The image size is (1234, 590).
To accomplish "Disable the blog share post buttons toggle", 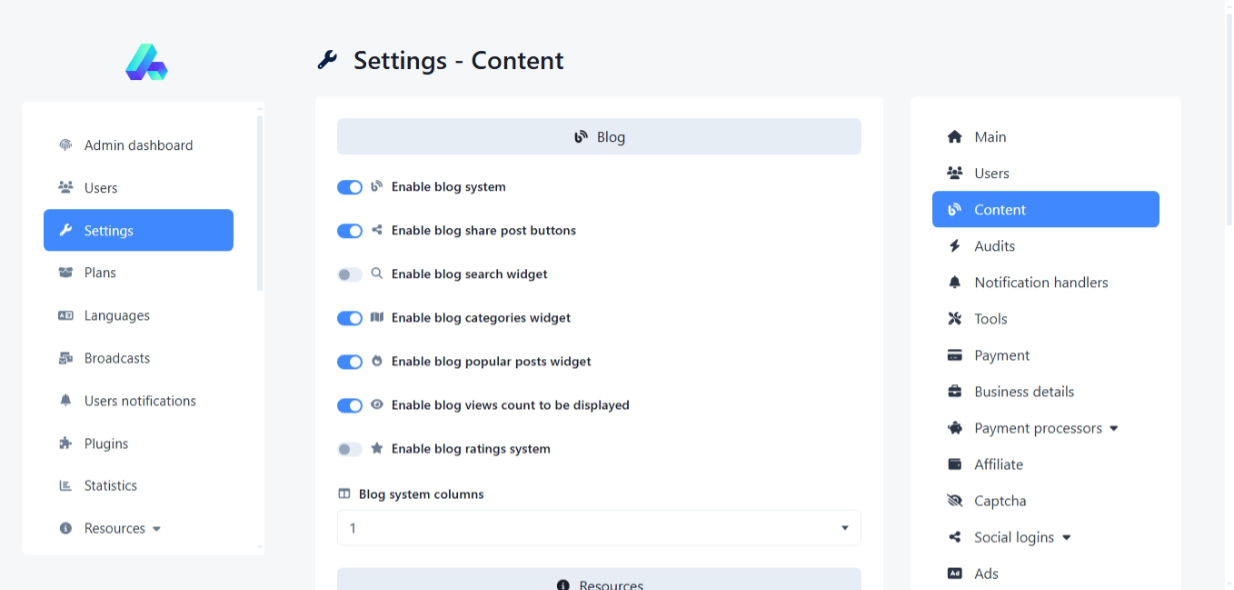I will [349, 231].
